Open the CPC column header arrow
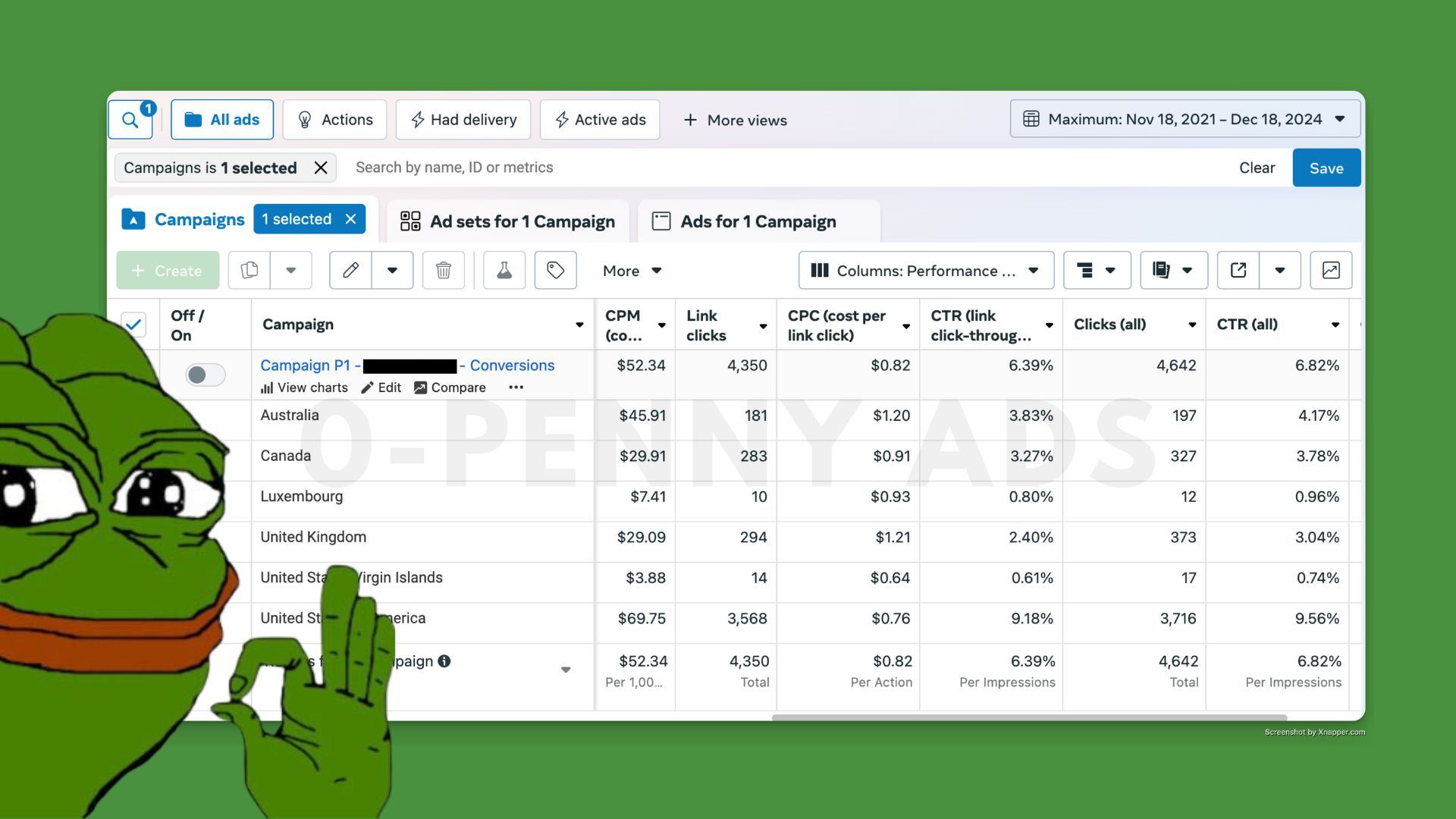The height and width of the screenshot is (819, 1456). pos(906,326)
